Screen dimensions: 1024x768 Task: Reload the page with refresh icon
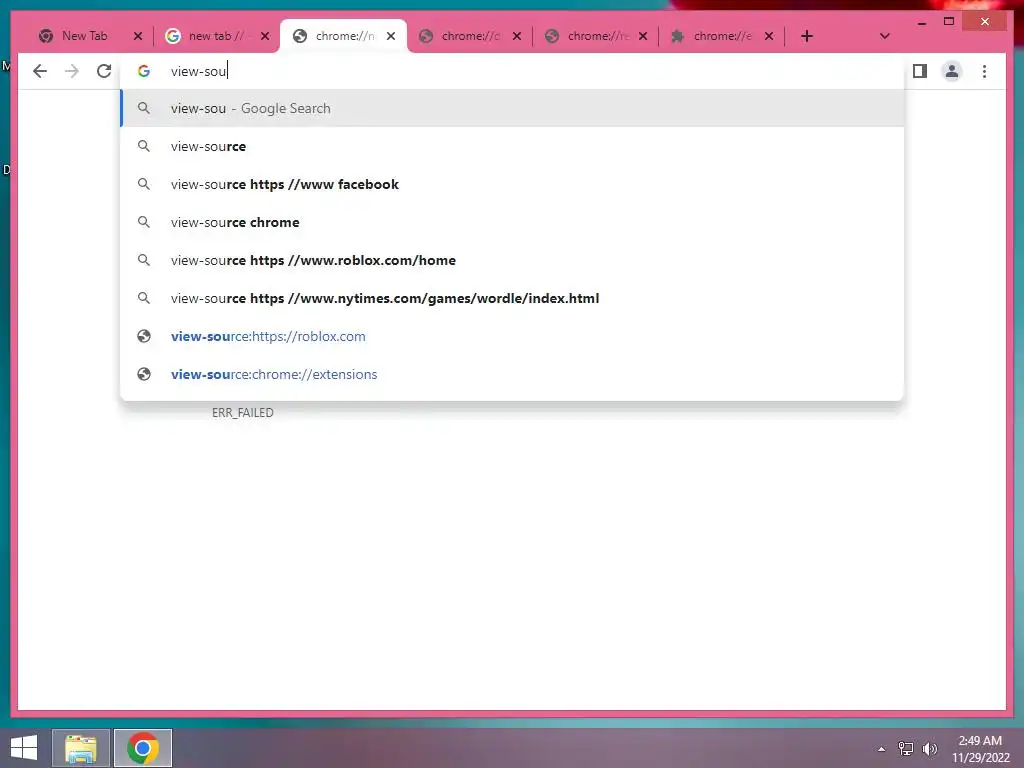[104, 71]
